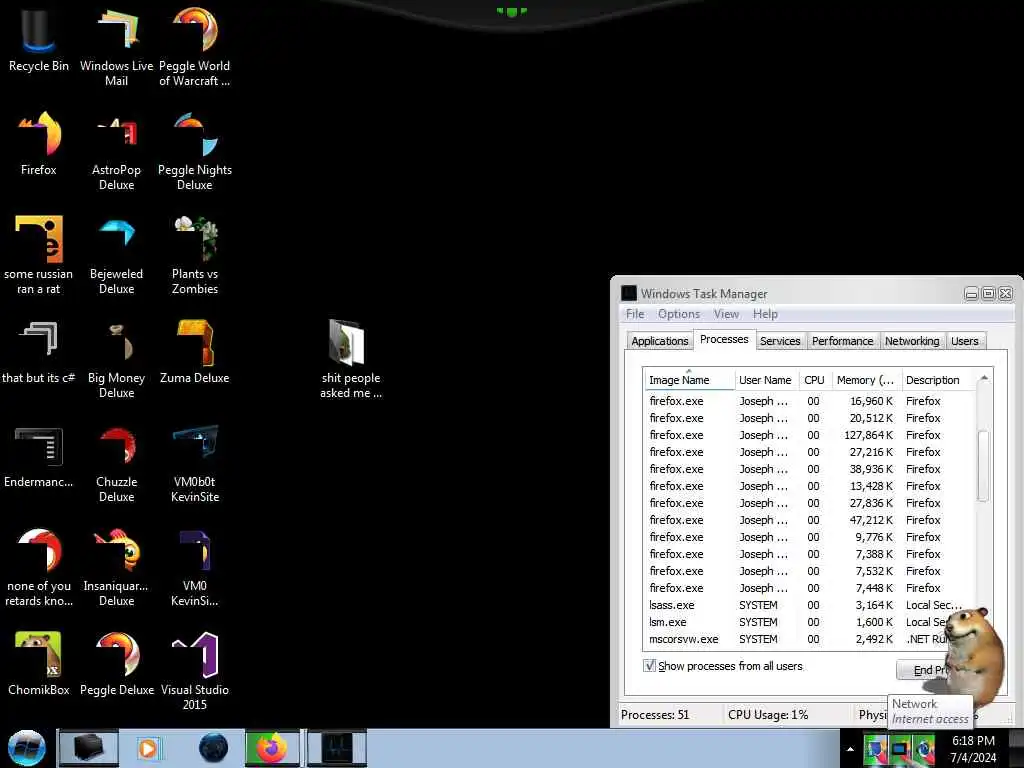Select firefox.exe row using 9,776 K
Viewport: 1024px width, 768px height.
point(810,537)
